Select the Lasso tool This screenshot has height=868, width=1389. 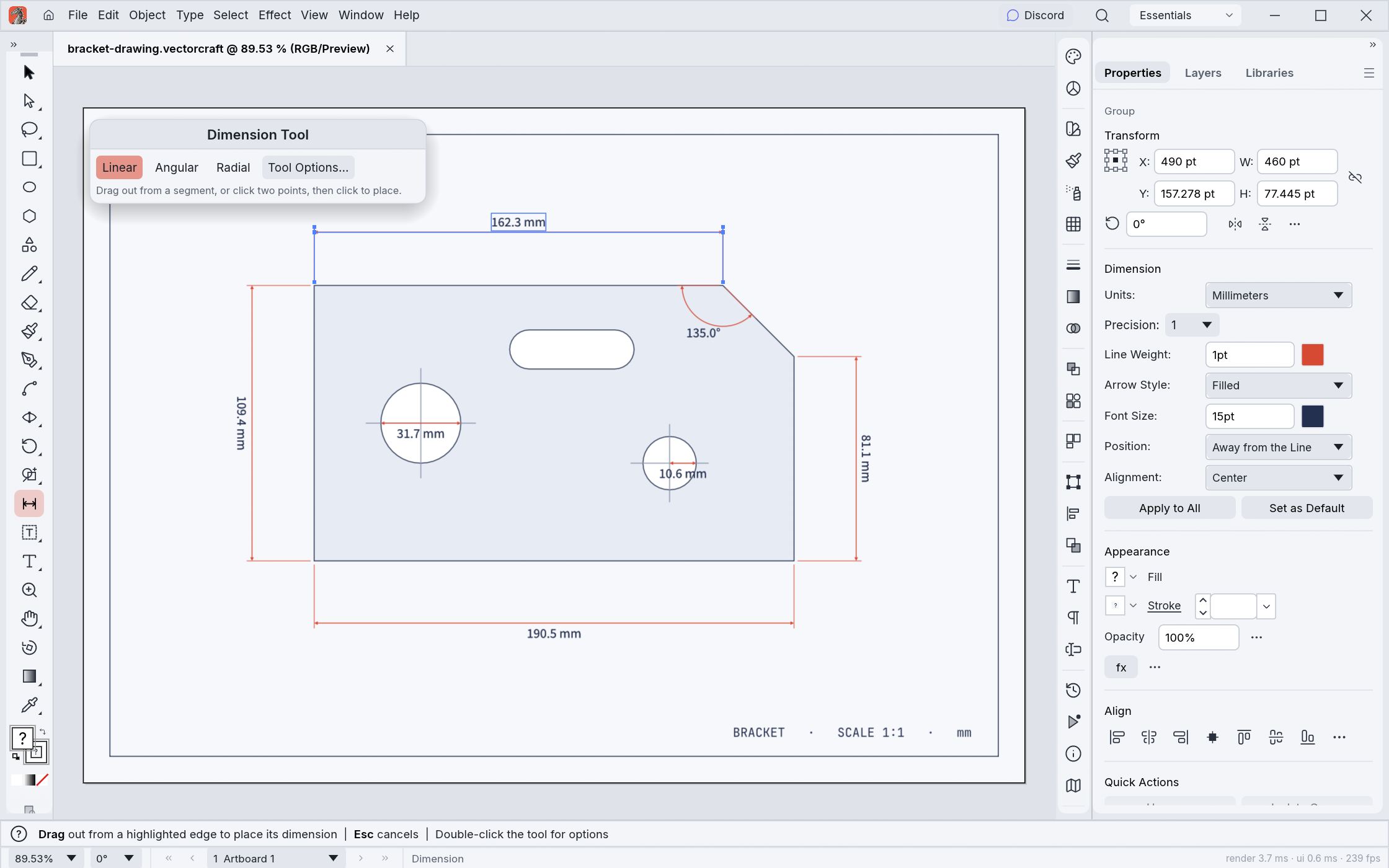(29, 130)
